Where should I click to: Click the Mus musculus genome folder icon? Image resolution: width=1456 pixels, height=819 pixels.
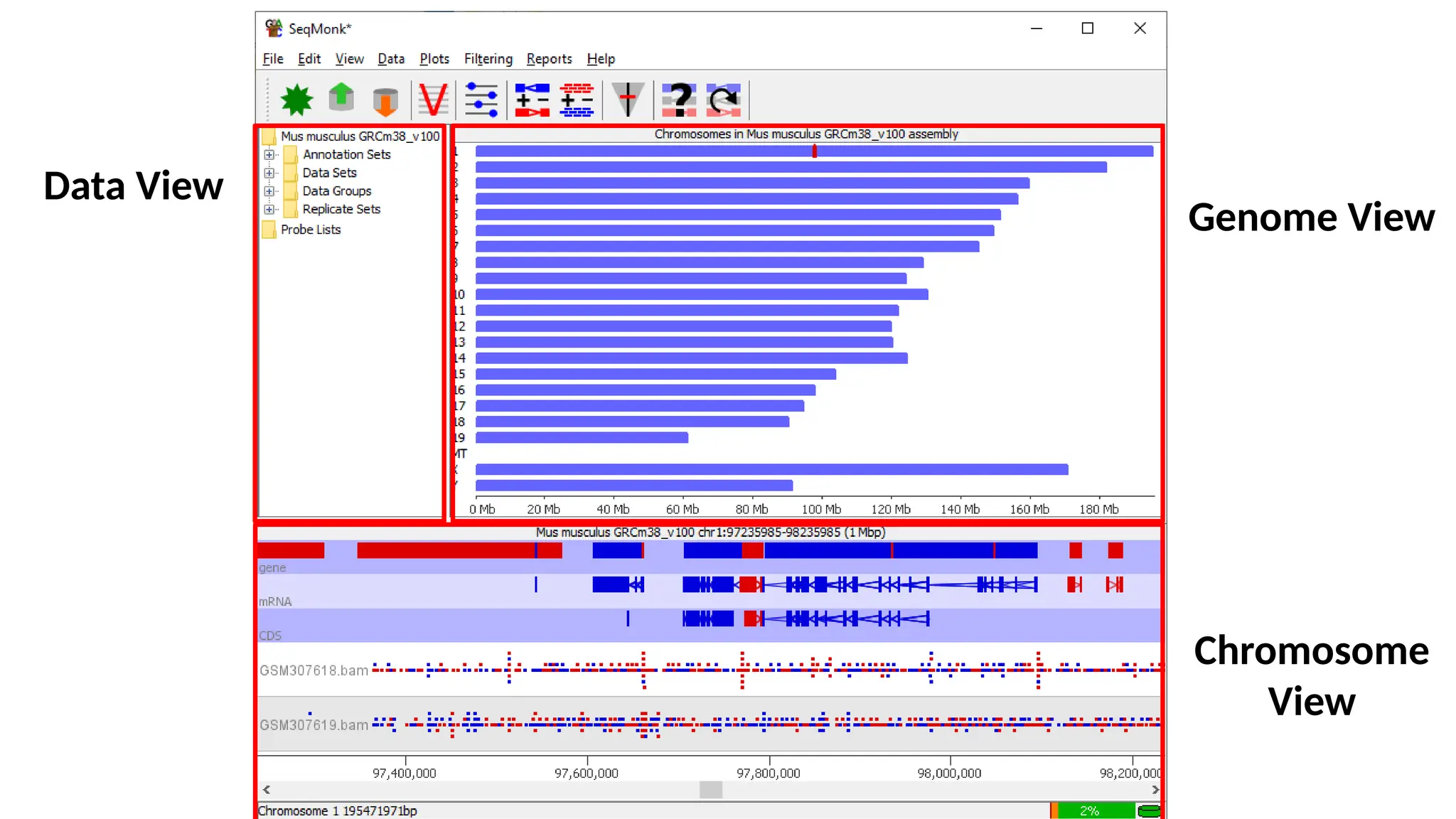click(269, 136)
